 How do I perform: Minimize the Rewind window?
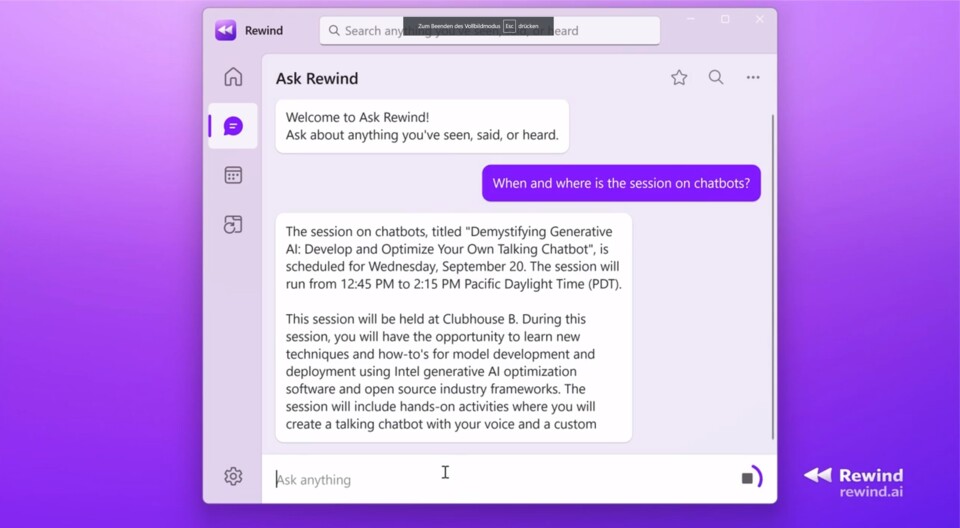point(690,19)
